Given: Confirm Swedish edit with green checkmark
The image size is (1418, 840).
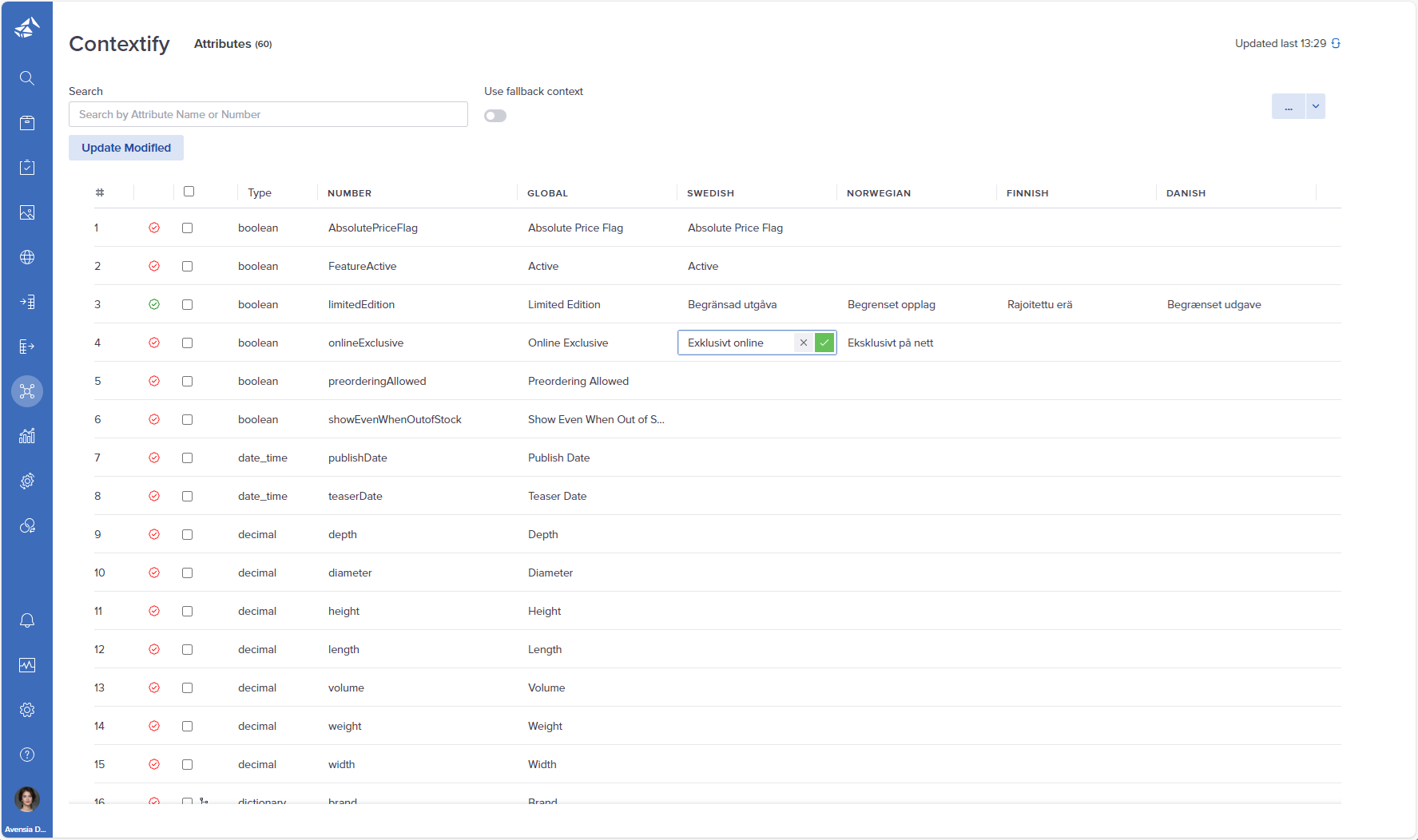Looking at the screenshot, I should coord(824,343).
